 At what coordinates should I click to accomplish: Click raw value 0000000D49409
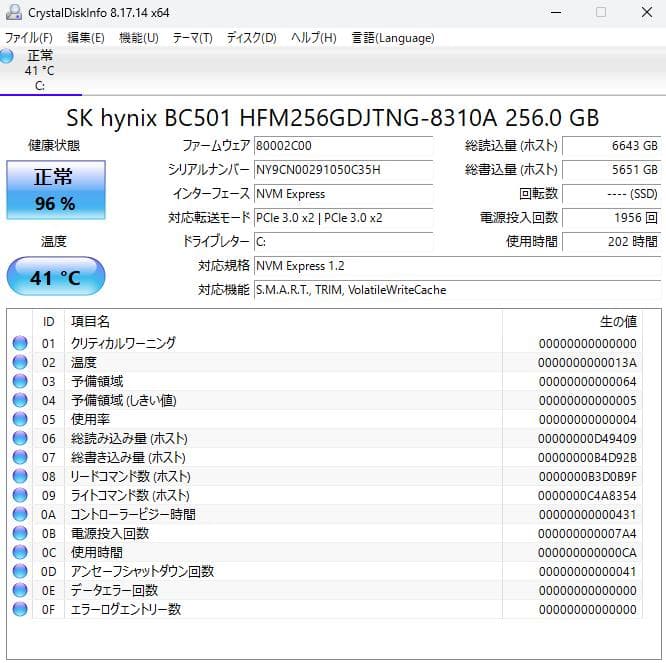[587, 439]
